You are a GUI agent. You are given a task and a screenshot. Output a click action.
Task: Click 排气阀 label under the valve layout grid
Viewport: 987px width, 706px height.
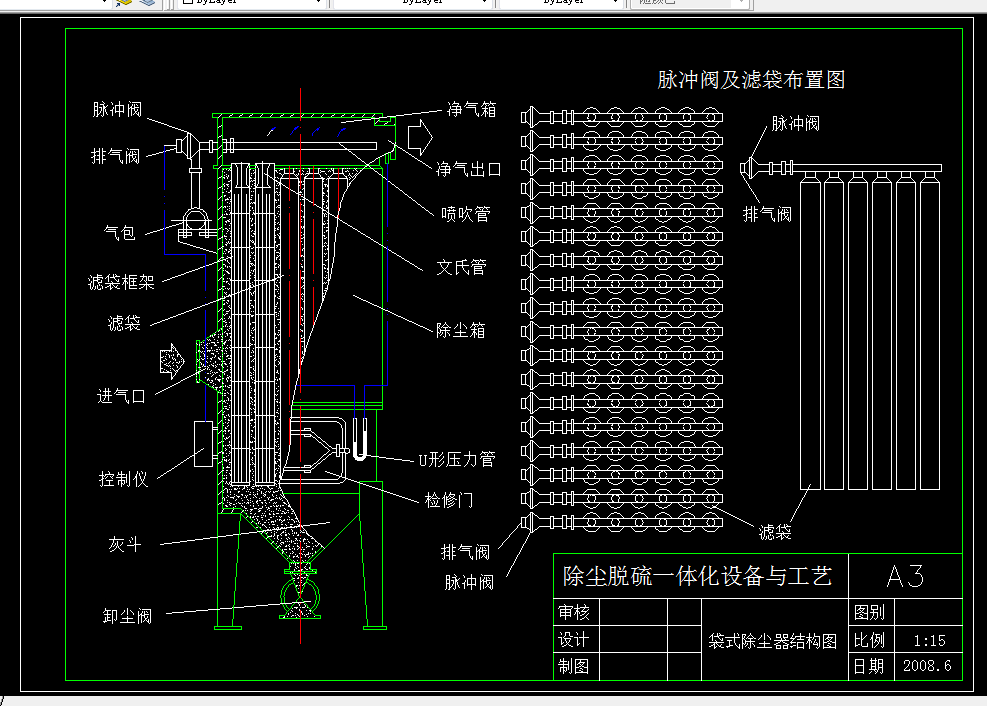point(465,552)
